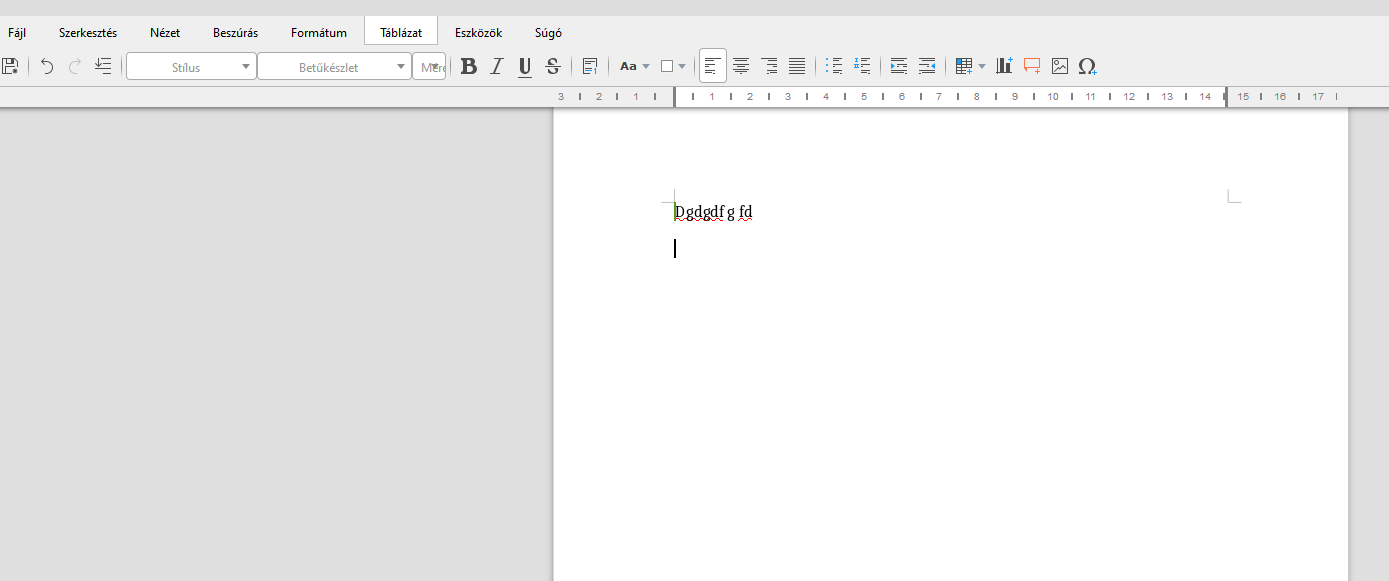Image resolution: width=1389 pixels, height=581 pixels.
Task: Toggle bold formatting
Action: pyautogui.click(x=468, y=67)
